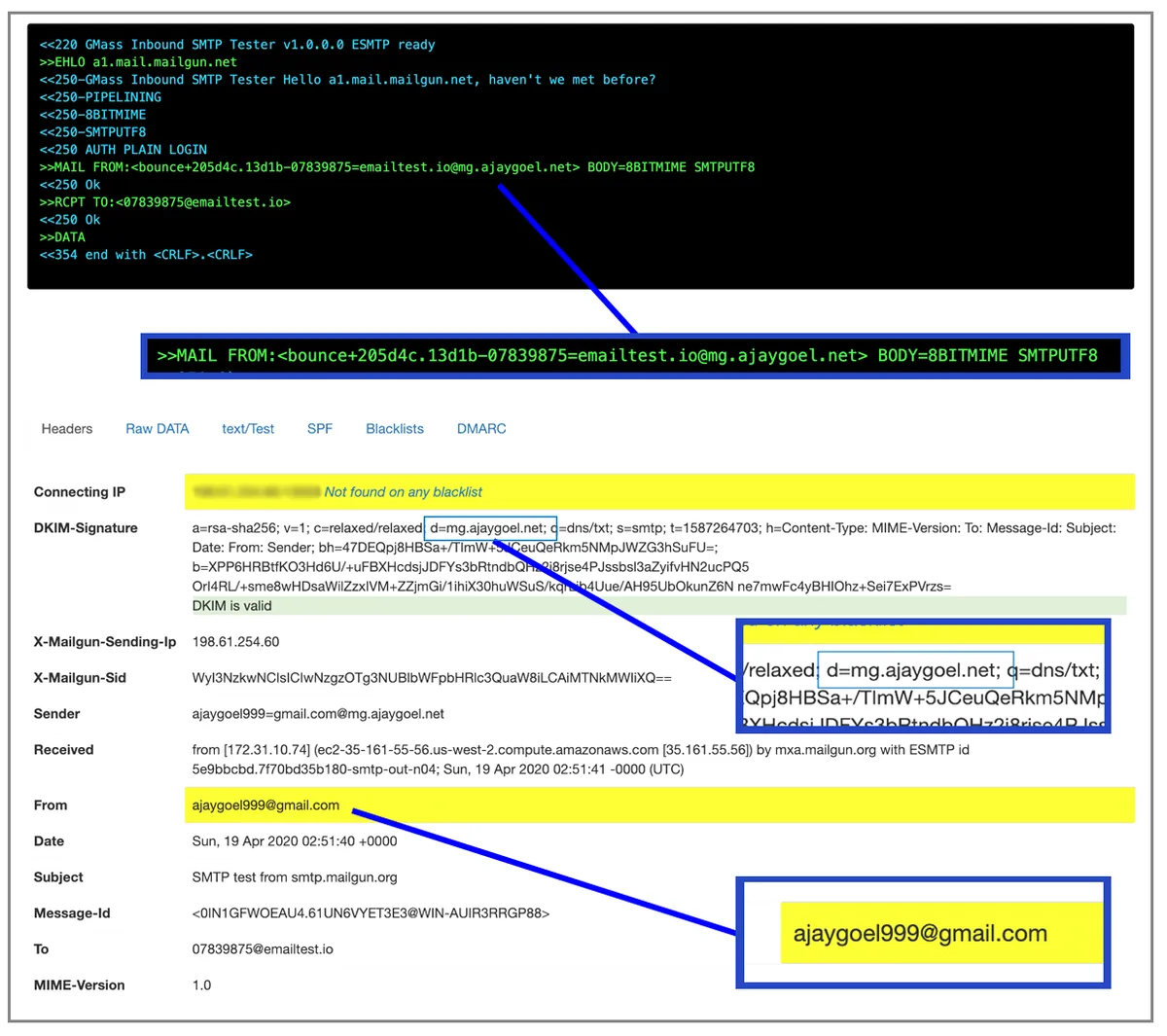This screenshot has width=1167, height=1036.
Task: Click the To address 07839875@emailtest.io
Action: pos(263,949)
